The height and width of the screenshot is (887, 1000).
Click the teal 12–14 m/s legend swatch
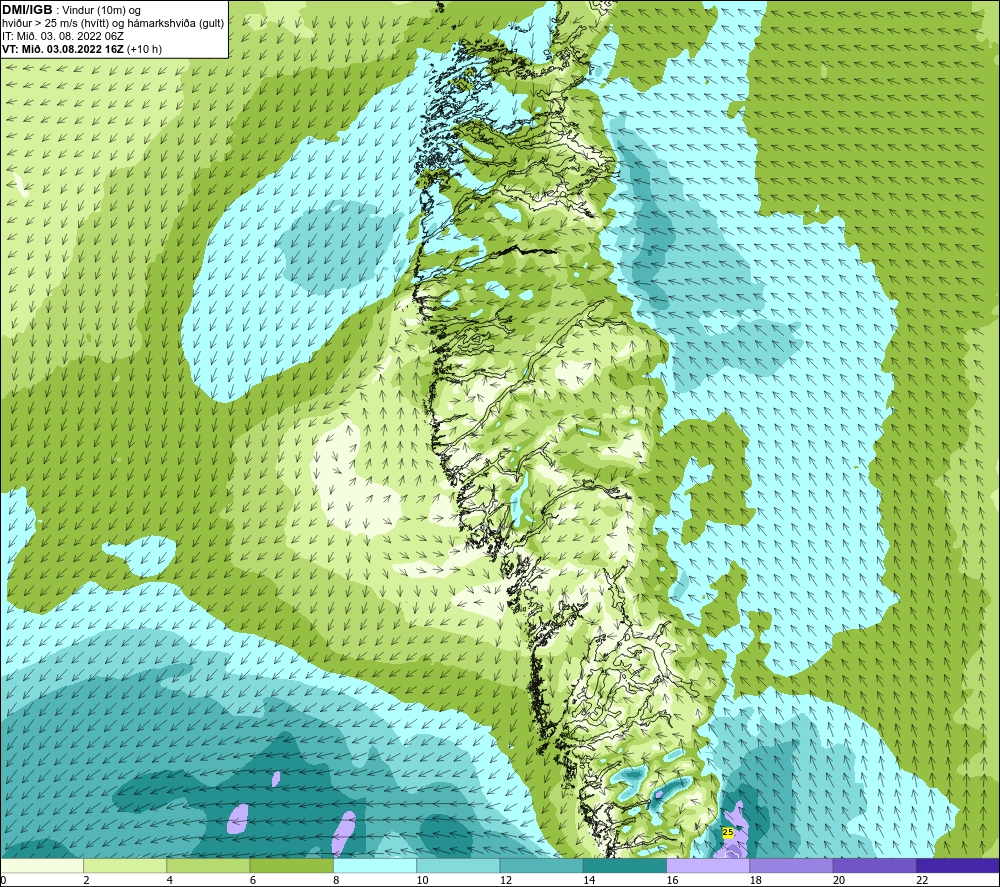click(x=541, y=865)
